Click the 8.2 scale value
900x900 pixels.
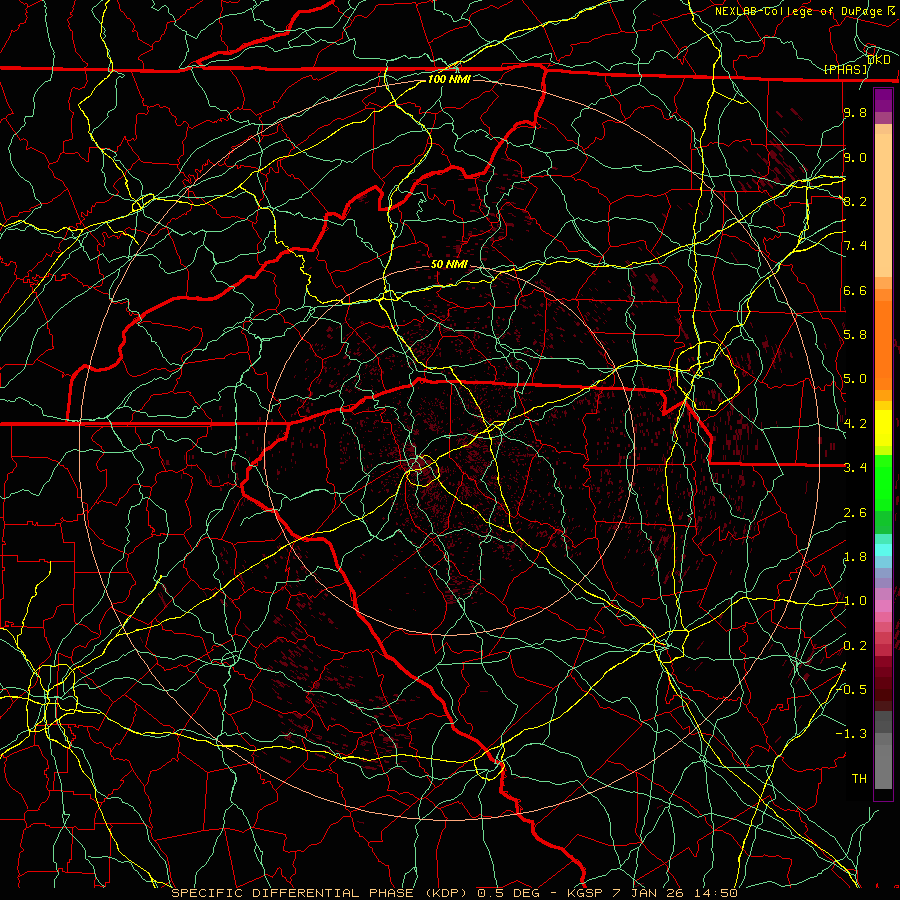pos(855,201)
